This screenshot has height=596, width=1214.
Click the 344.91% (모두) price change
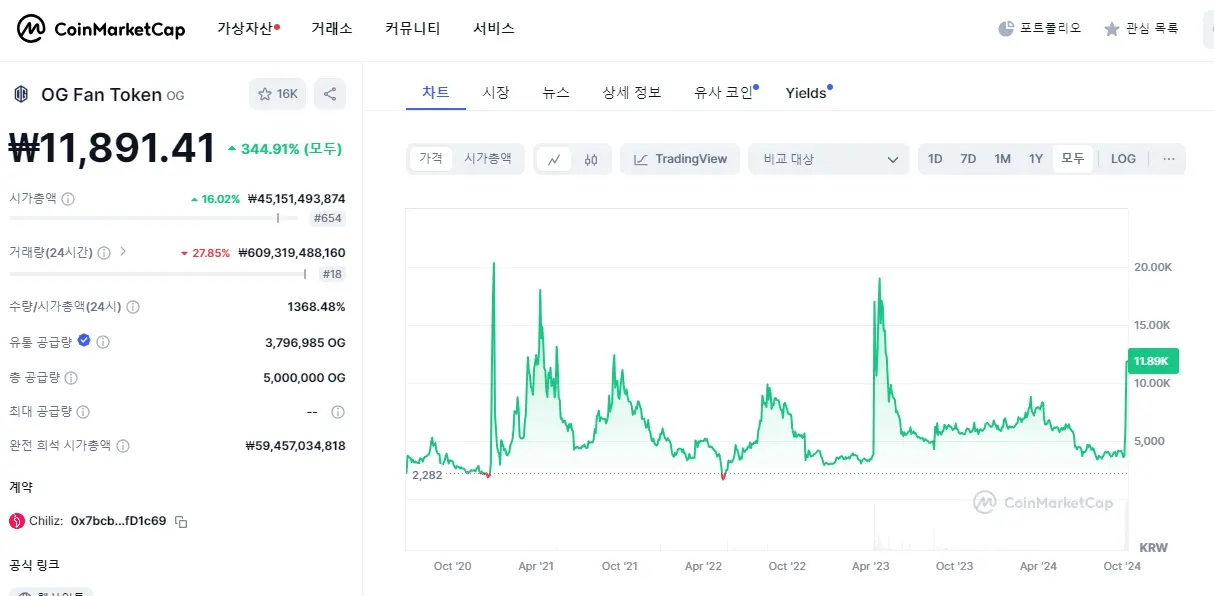(285, 149)
